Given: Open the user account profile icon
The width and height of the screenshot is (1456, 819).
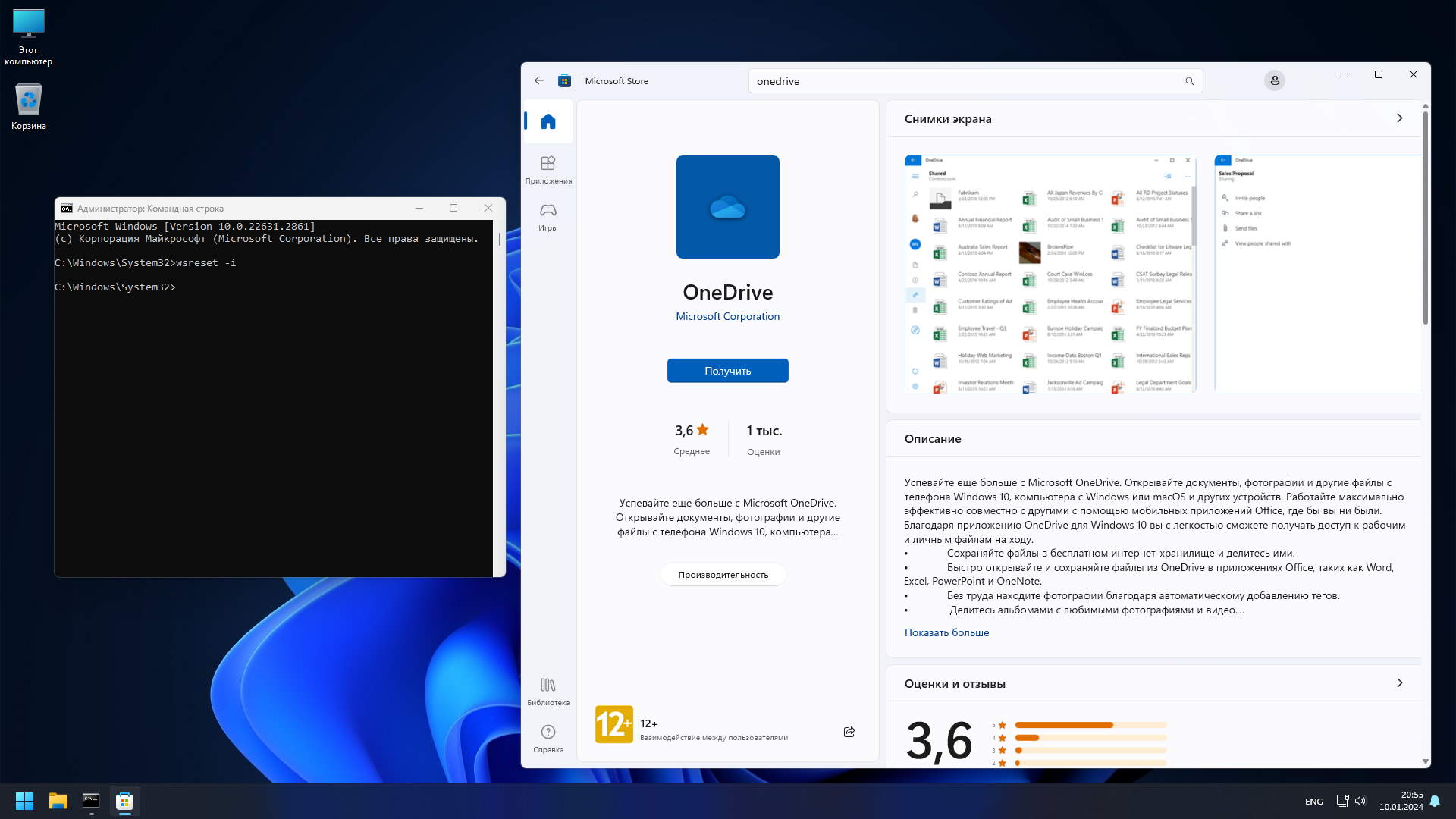Looking at the screenshot, I should coord(1274,80).
